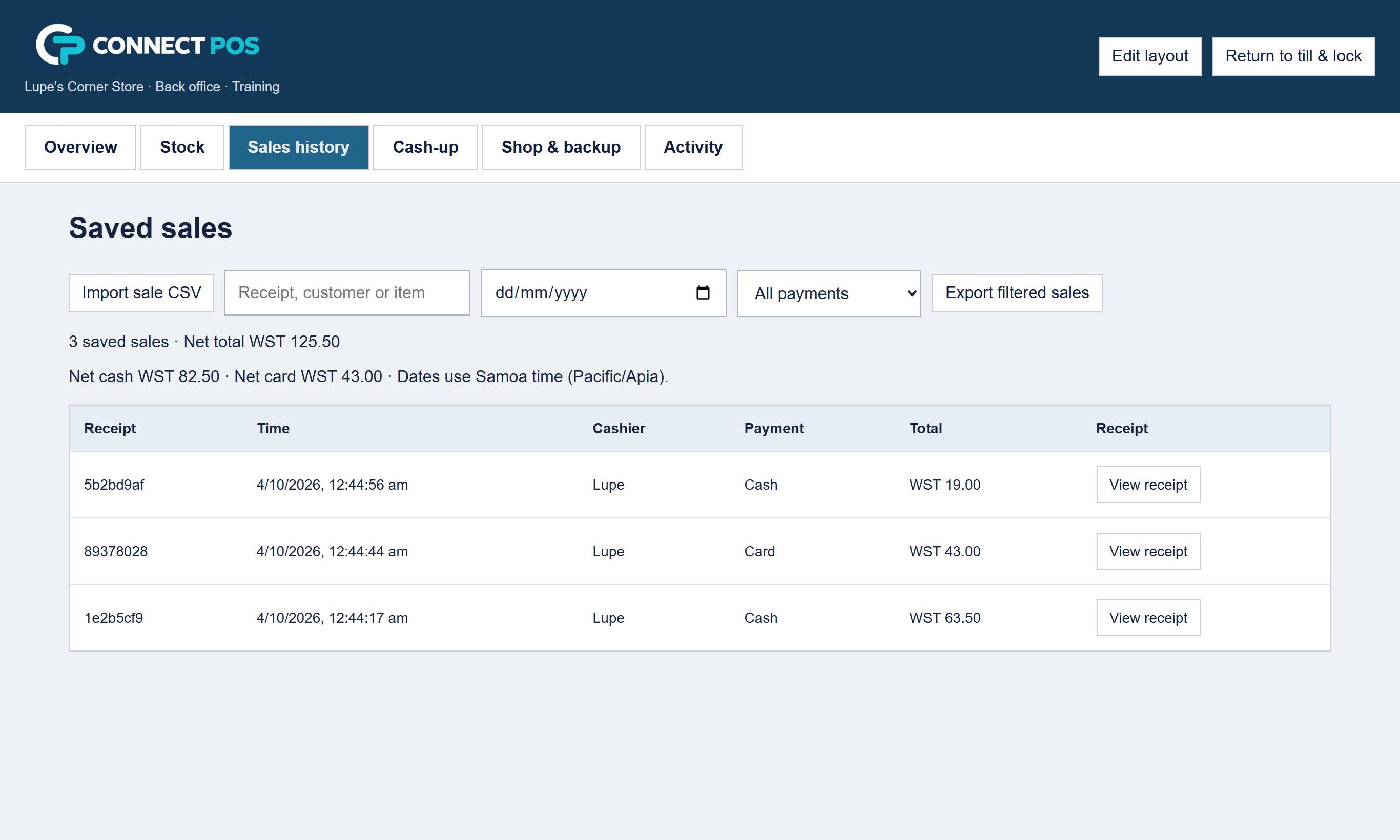This screenshot has height=840, width=1400.
Task: Click the time 4/10/2026, 12:44:17 am
Action: pos(332,618)
